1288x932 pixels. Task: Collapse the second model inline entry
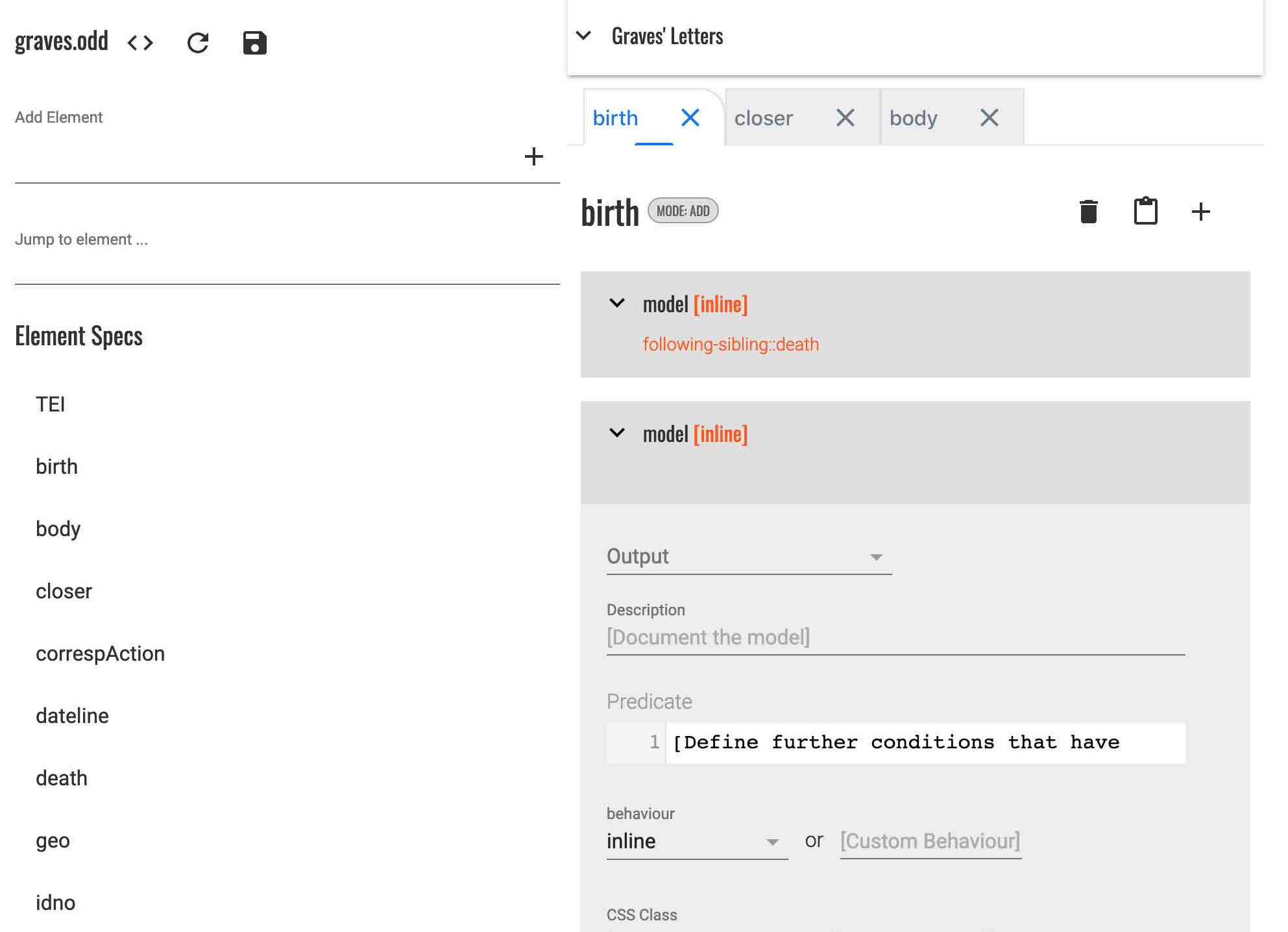[616, 432]
